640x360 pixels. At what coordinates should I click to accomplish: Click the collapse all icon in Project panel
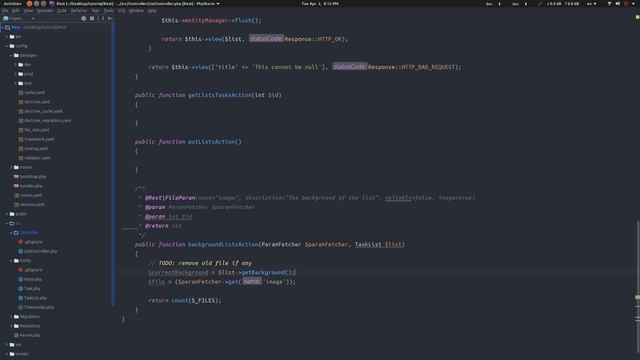pyautogui.click(x=92, y=18)
